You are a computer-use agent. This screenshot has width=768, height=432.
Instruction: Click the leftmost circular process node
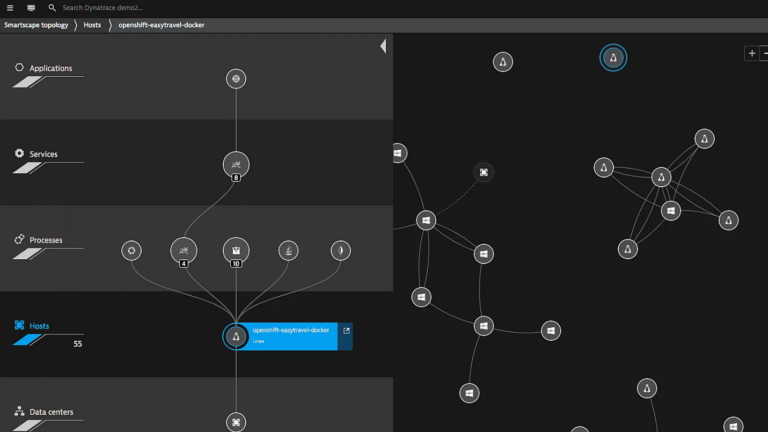point(131,251)
